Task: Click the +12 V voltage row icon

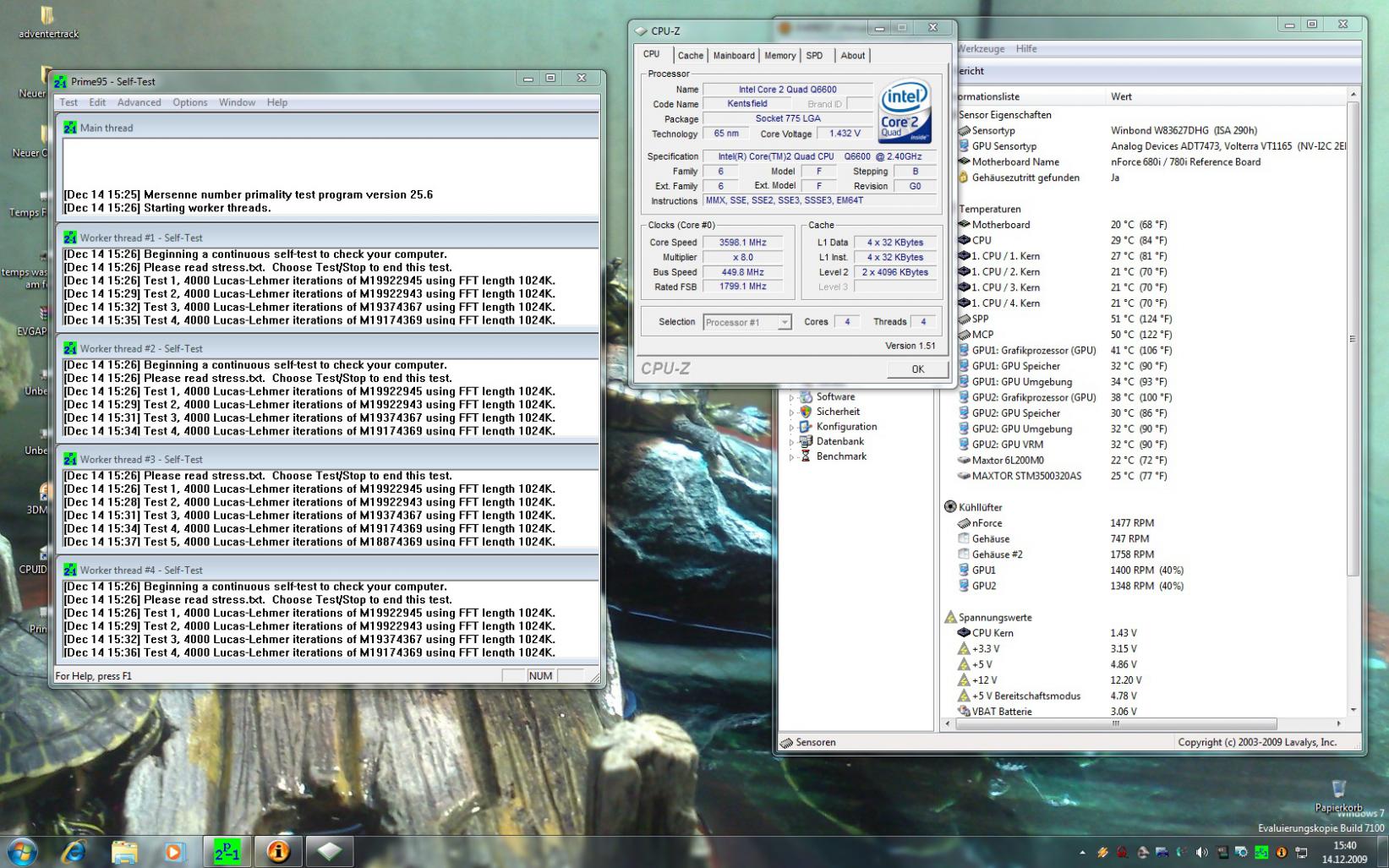Action: coord(963,680)
